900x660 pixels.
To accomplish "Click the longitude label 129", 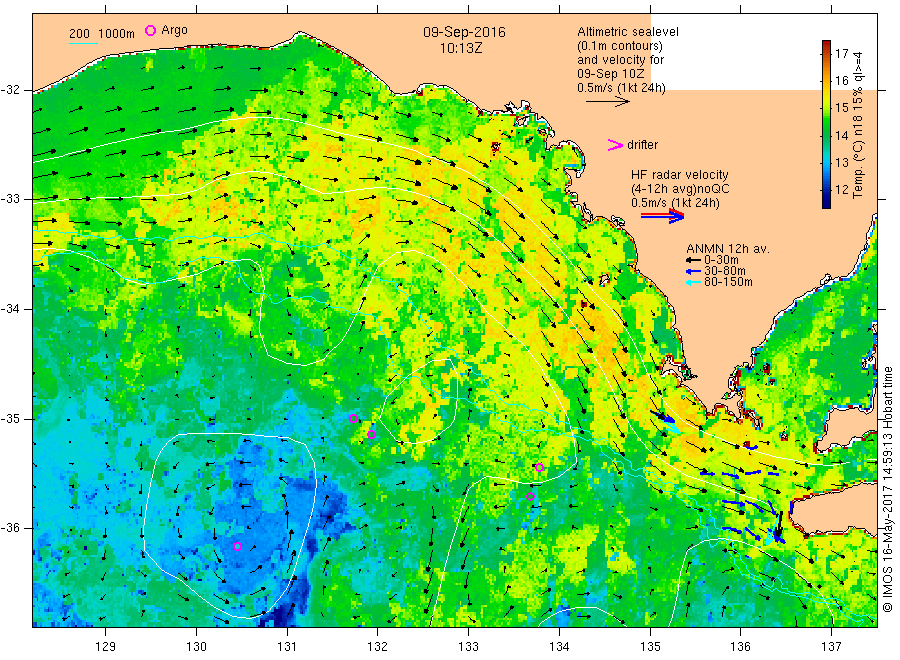I will coord(106,647).
